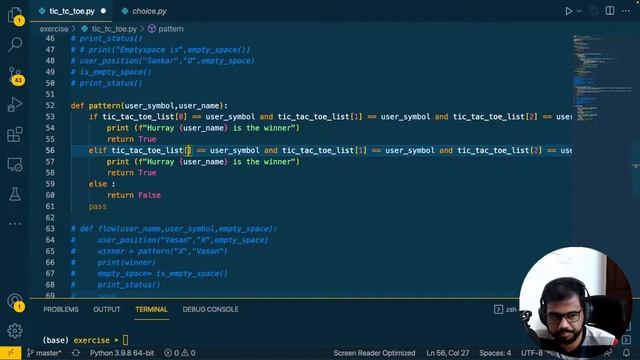The width and height of the screenshot is (640, 360).
Task: Go to line via Ln 56, Col 27
Action: (447, 353)
